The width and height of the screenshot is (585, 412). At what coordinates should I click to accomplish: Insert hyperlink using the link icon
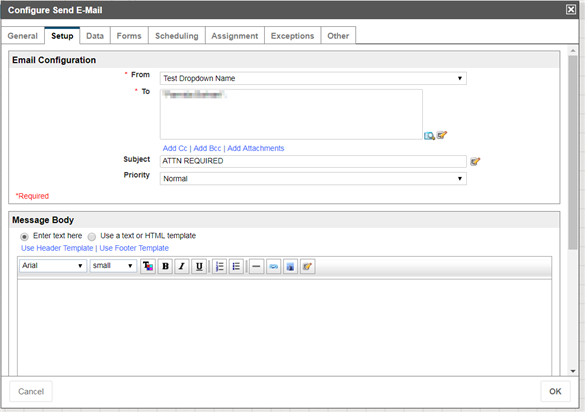click(273, 266)
